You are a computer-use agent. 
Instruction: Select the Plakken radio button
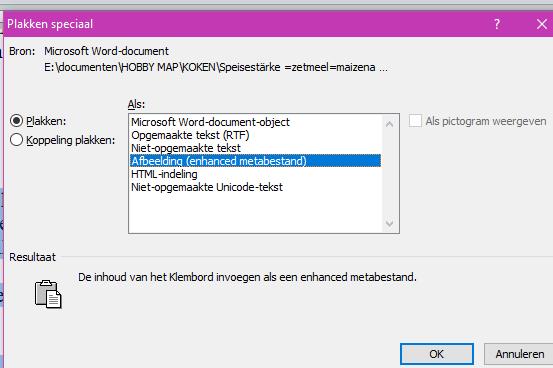click(x=17, y=121)
